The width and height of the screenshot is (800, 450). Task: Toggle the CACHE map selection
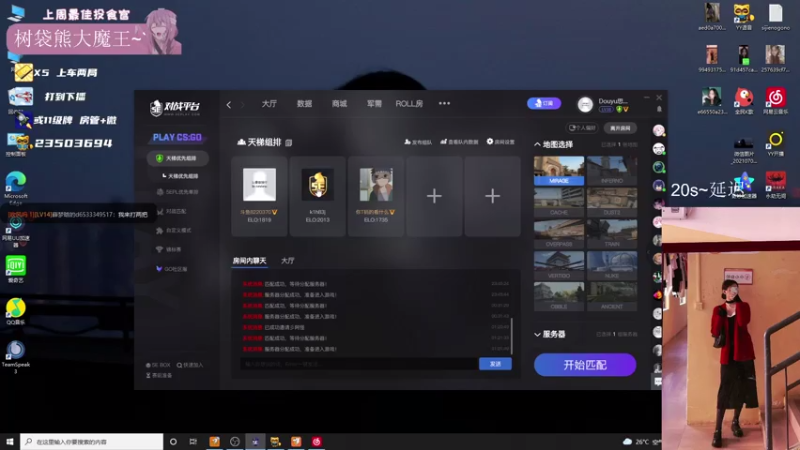[559, 202]
